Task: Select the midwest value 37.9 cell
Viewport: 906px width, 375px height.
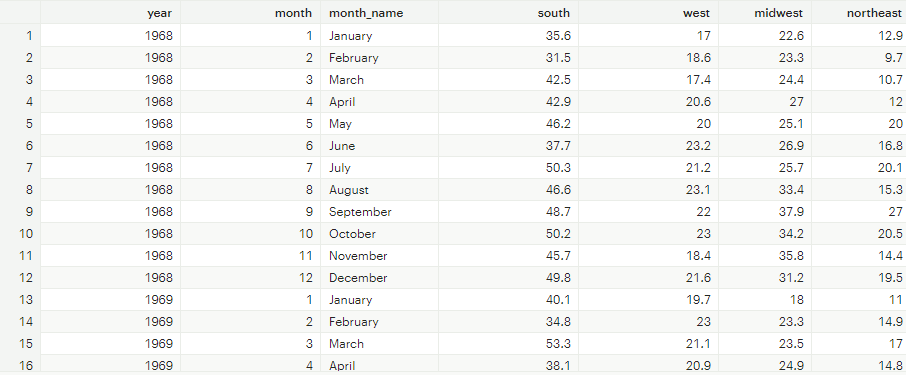Action: tap(765, 212)
